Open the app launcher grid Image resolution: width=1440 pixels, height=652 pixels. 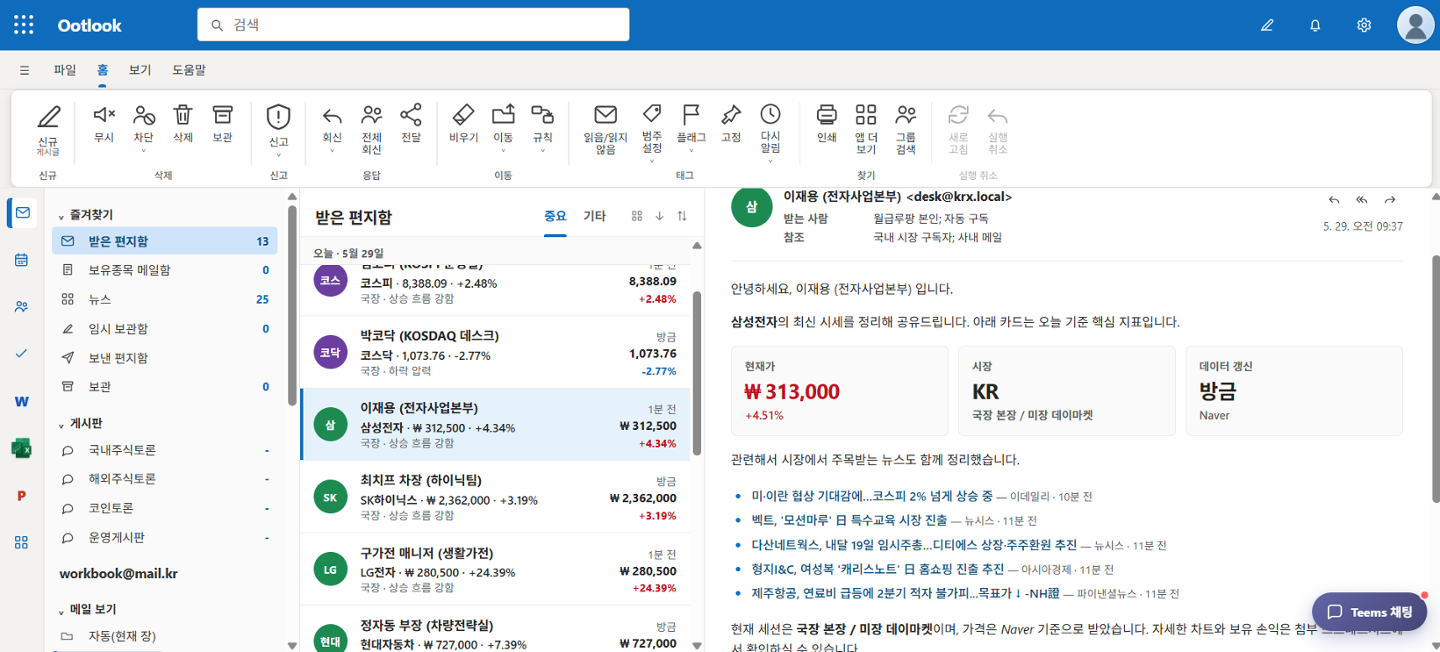pos(24,25)
